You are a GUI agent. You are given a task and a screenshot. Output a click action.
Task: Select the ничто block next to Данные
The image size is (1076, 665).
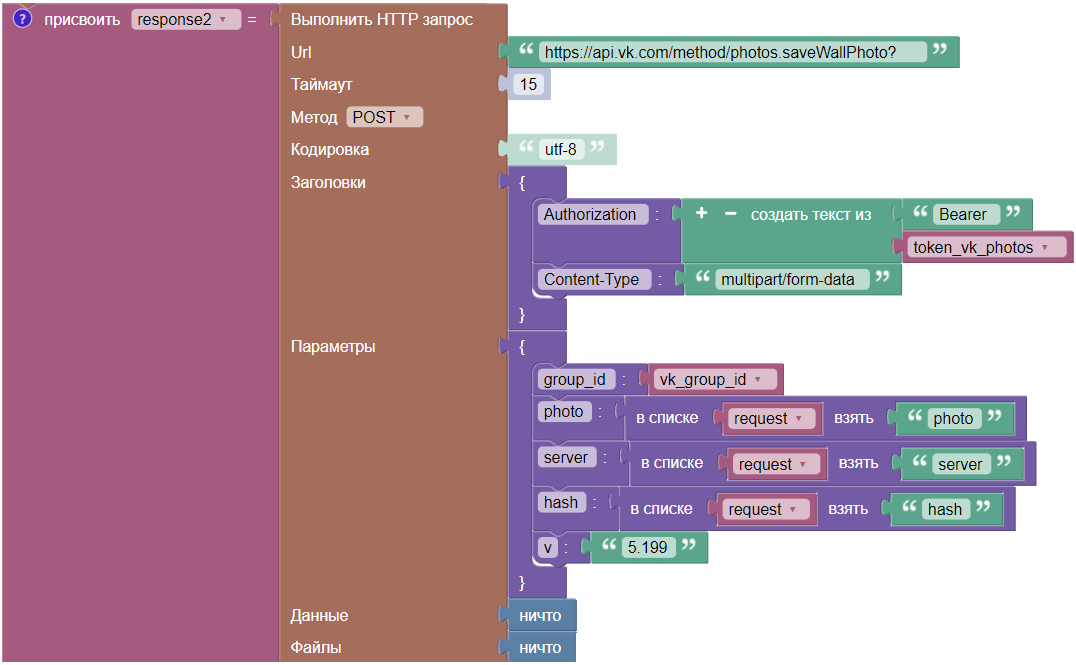click(x=540, y=616)
